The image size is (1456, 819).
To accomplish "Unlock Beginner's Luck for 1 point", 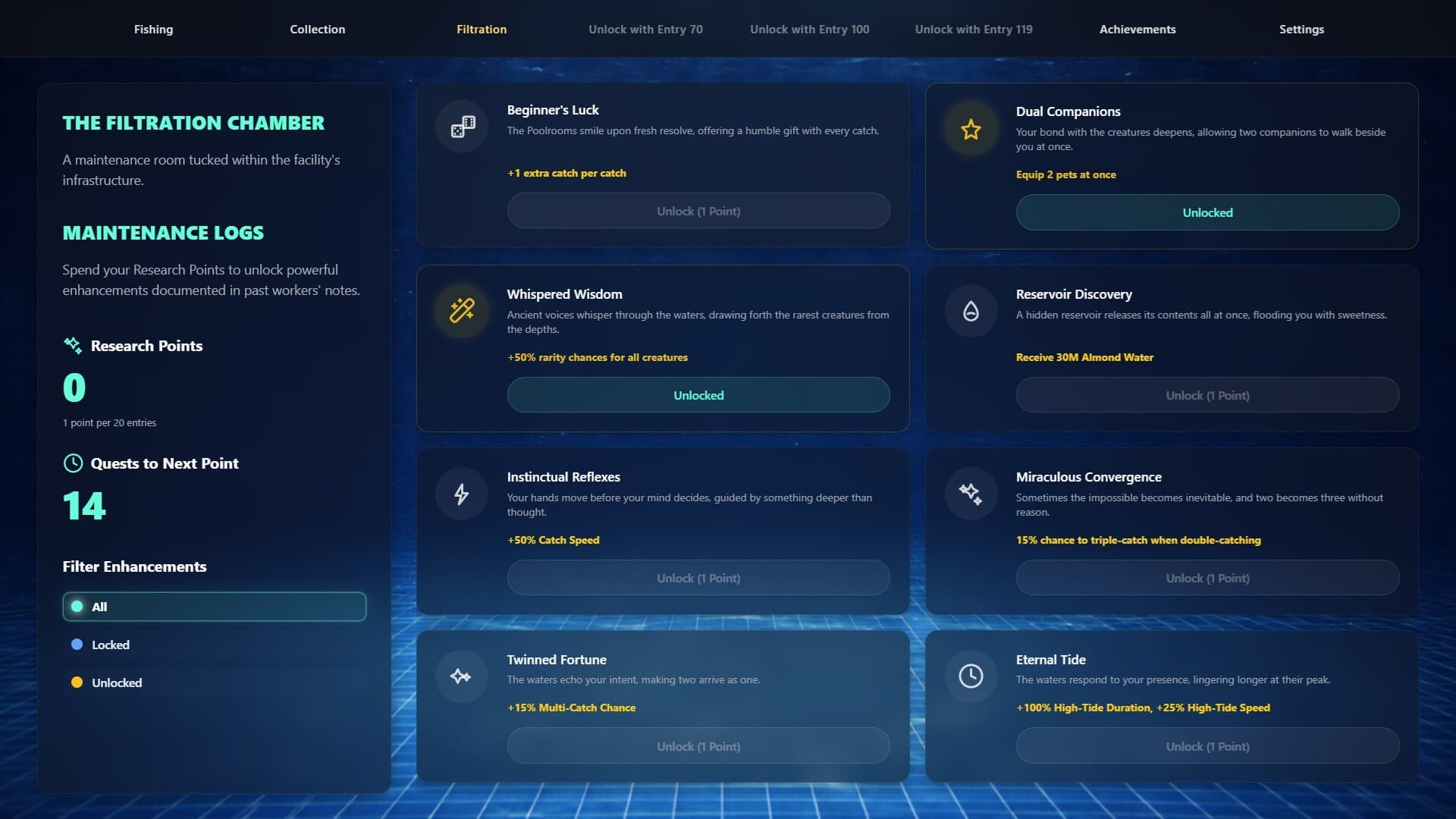I will [x=698, y=211].
